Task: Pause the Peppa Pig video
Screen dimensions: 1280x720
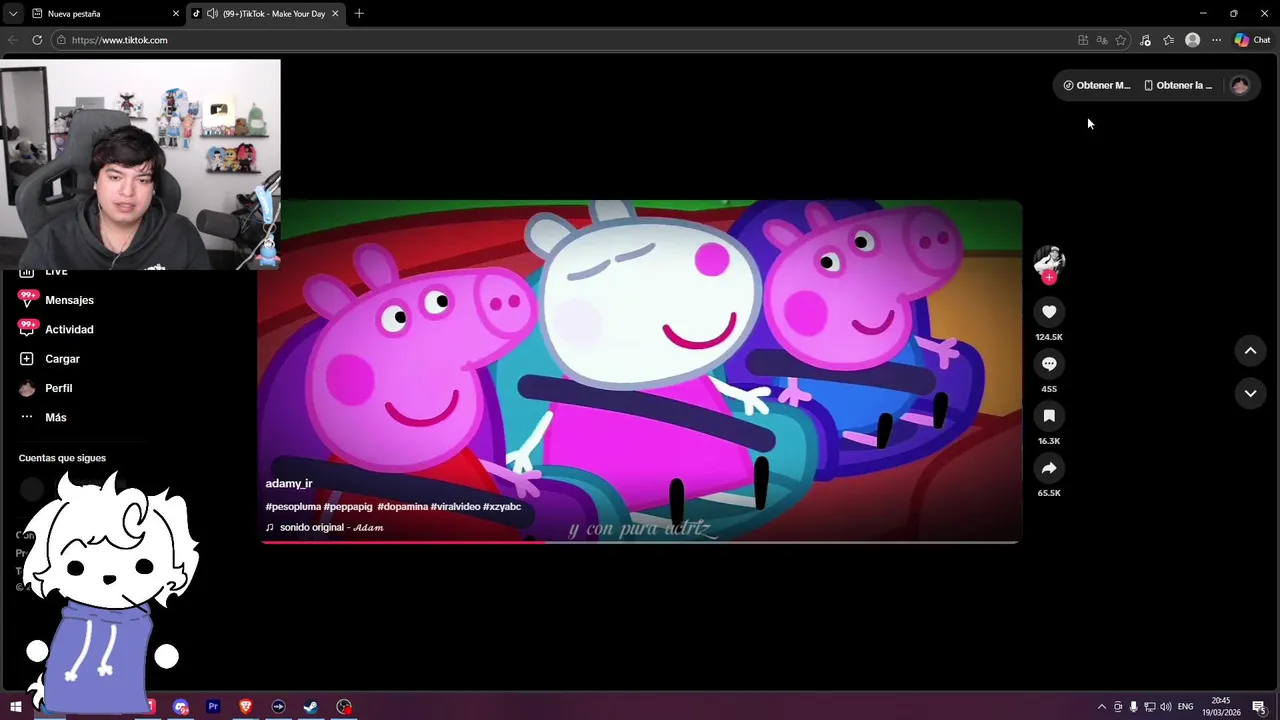Action: (640, 371)
